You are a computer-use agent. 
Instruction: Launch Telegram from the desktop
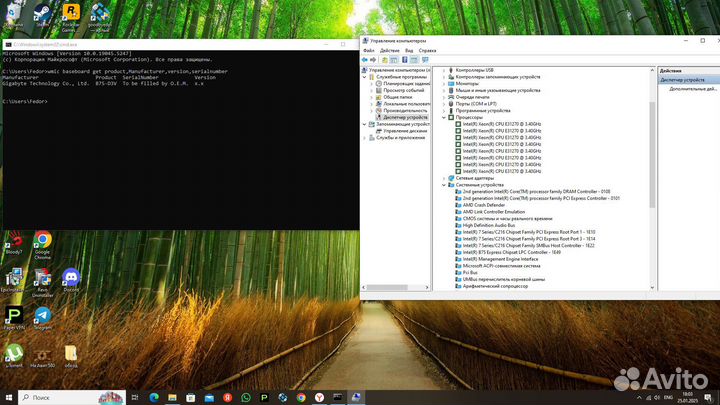pyautogui.click(x=42, y=316)
